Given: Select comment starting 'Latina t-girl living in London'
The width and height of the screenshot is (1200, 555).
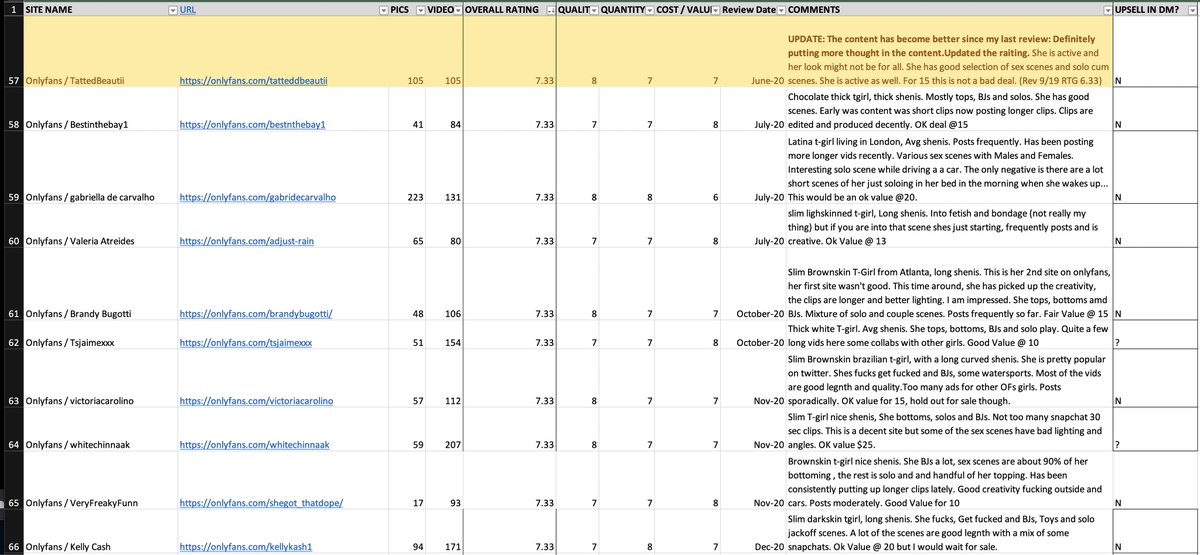Looking at the screenshot, I should click(x=949, y=170).
